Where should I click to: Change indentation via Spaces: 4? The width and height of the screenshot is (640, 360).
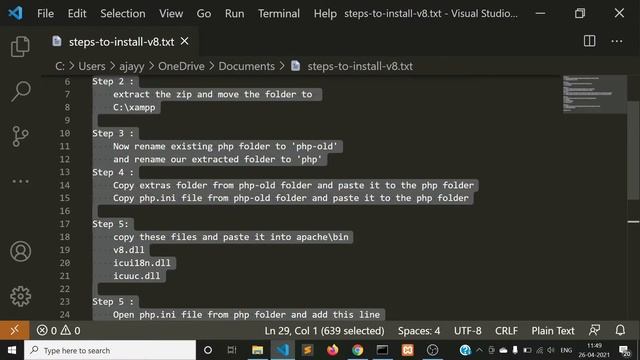(419, 330)
